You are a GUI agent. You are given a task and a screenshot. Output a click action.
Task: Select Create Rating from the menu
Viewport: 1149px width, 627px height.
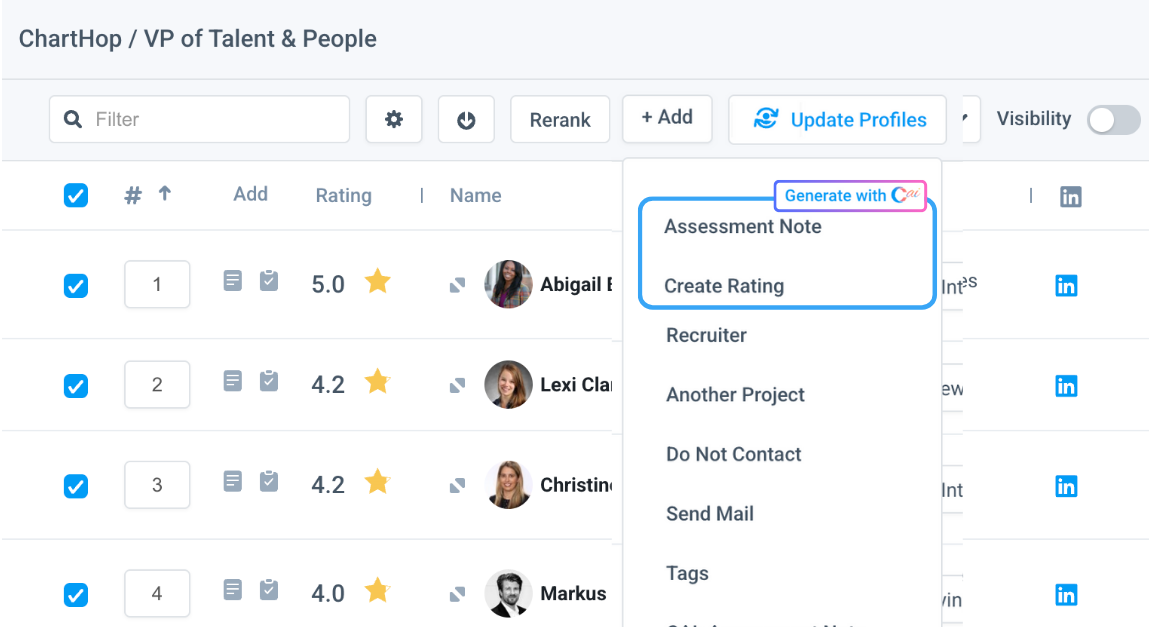click(x=724, y=286)
